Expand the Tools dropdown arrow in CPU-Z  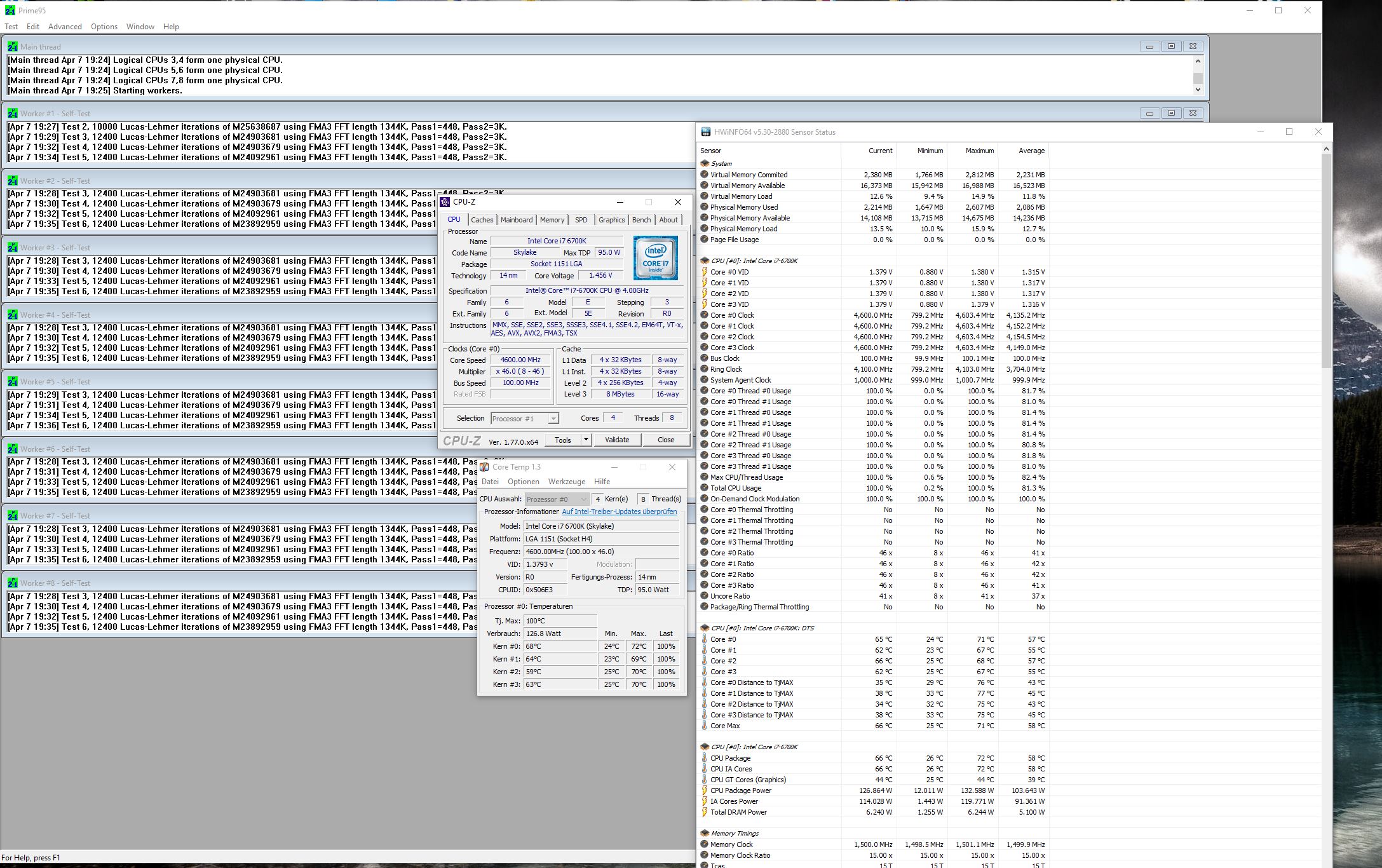coord(586,440)
